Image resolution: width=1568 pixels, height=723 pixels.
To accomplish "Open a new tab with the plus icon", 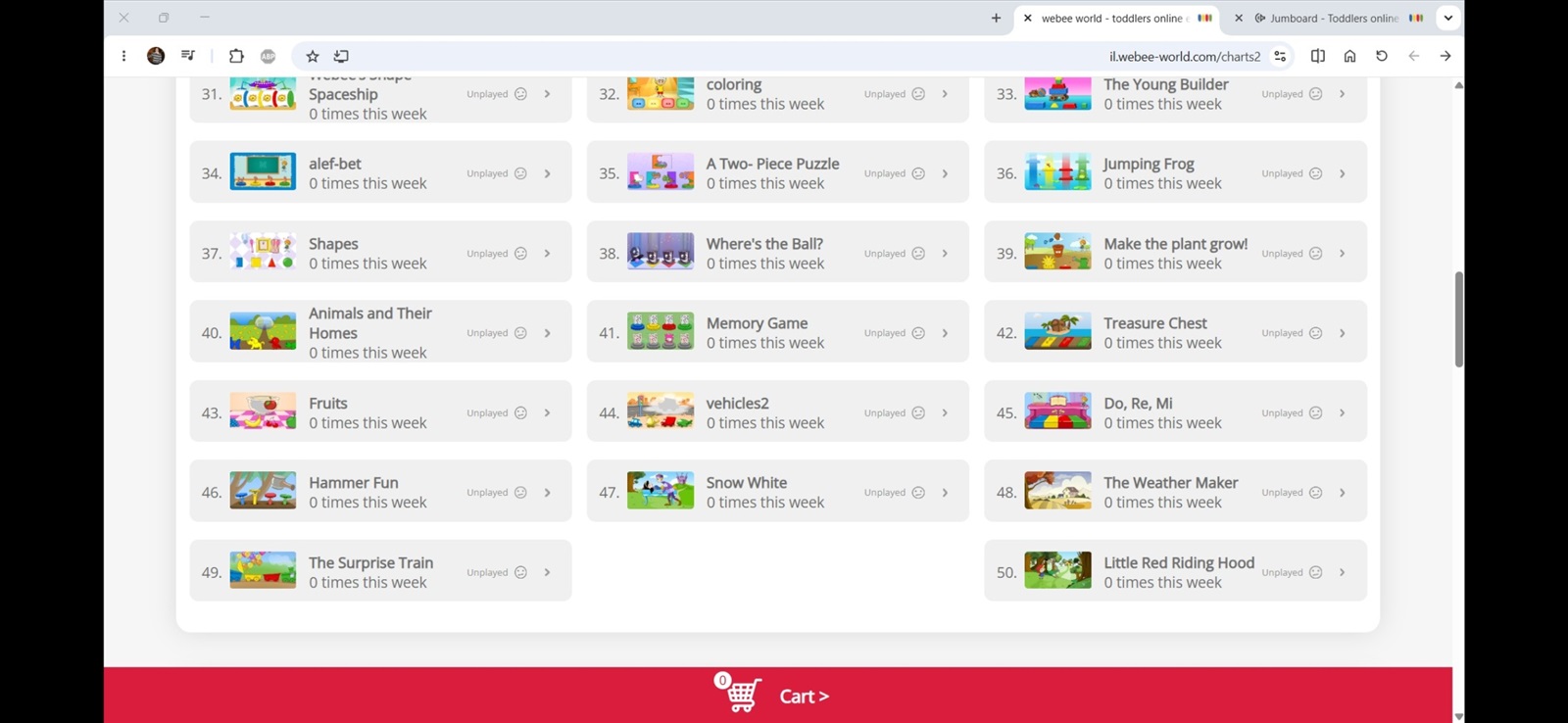I will (x=996, y=18).
